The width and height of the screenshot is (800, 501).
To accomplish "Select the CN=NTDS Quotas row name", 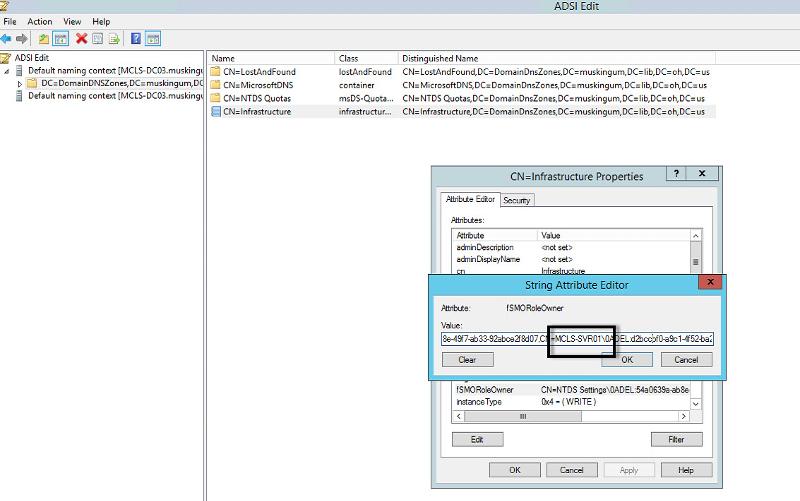I will (x=257, y=98).
